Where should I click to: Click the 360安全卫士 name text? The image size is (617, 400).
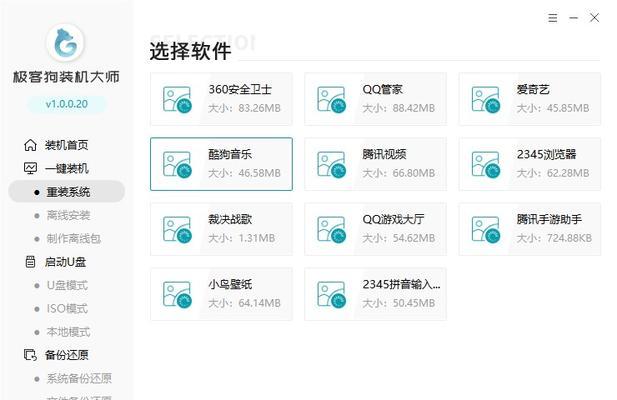[240, 89]
